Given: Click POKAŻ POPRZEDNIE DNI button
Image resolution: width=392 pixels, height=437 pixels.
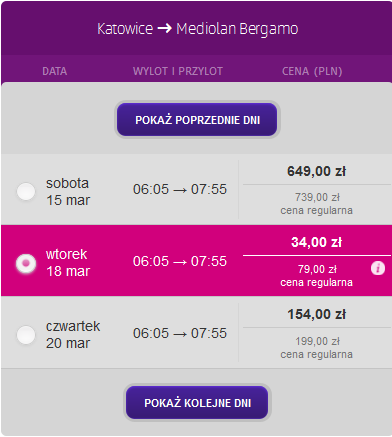Looking at the screenshot, I should [197, 120].
